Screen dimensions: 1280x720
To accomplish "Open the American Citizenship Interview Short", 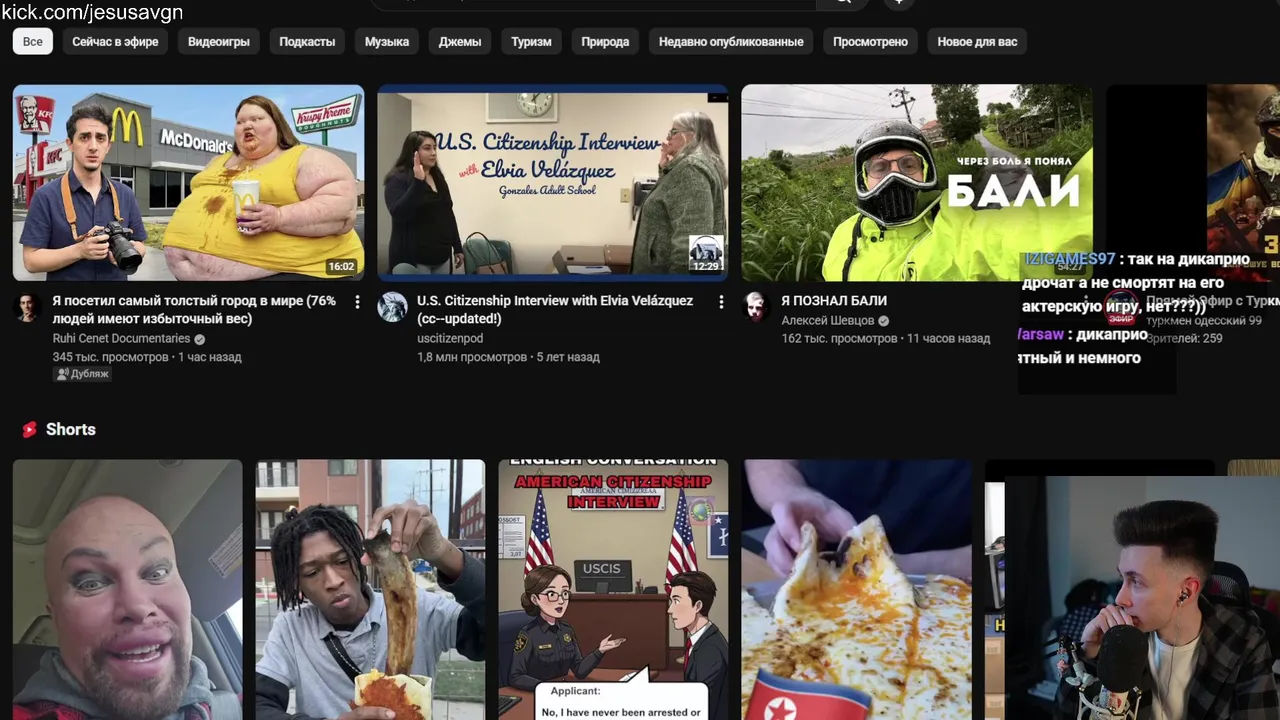I will pyautogui.click(x=613, y=590).
